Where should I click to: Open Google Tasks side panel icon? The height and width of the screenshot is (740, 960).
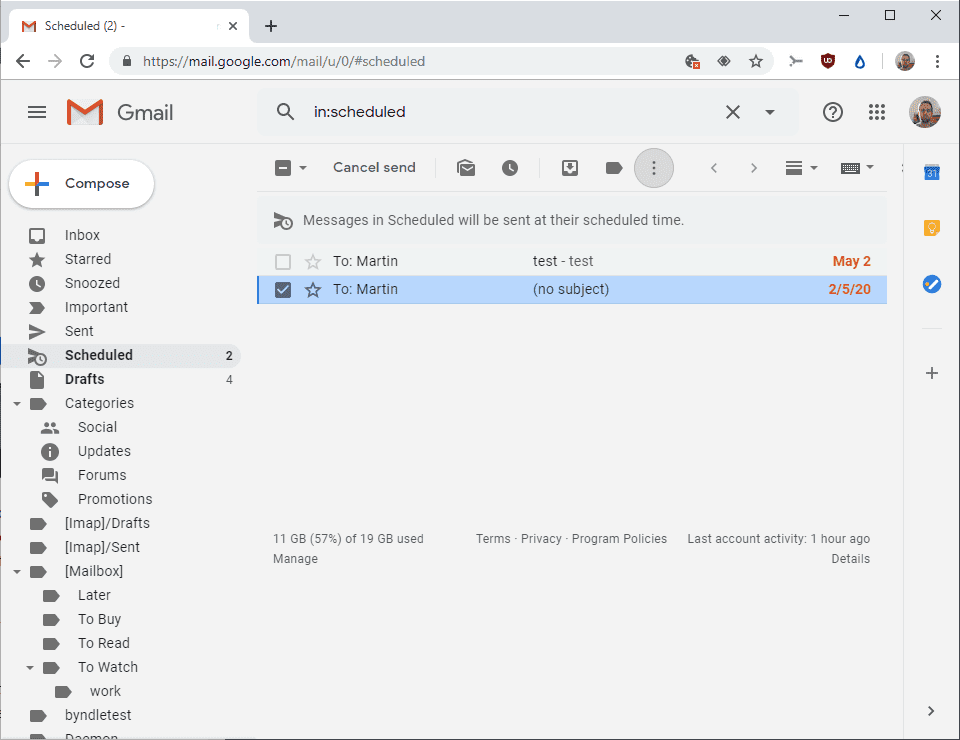point(932,284)
